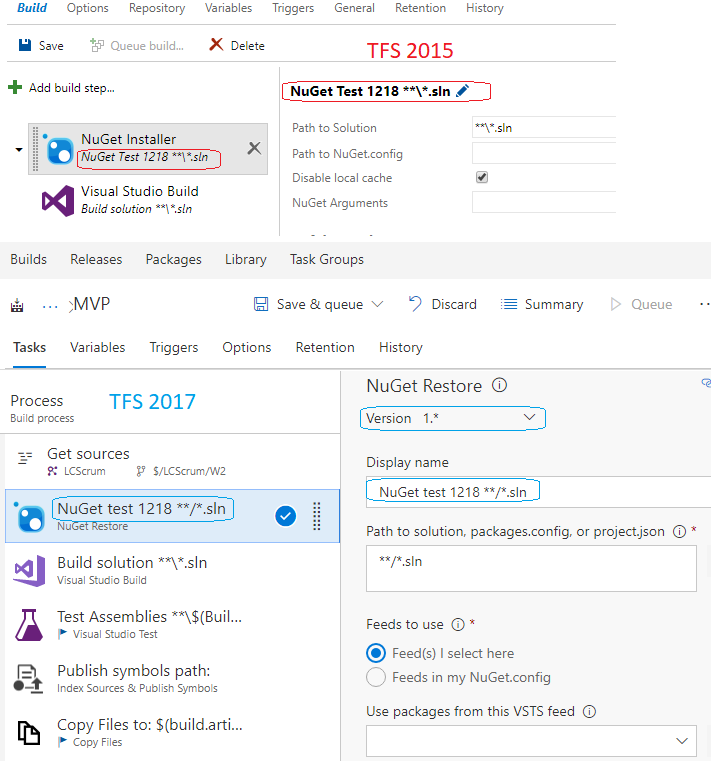Viewport: 711px width, 761px height.
Task: Select the Build solution **\*.sln task
Action: click(172, 570)
